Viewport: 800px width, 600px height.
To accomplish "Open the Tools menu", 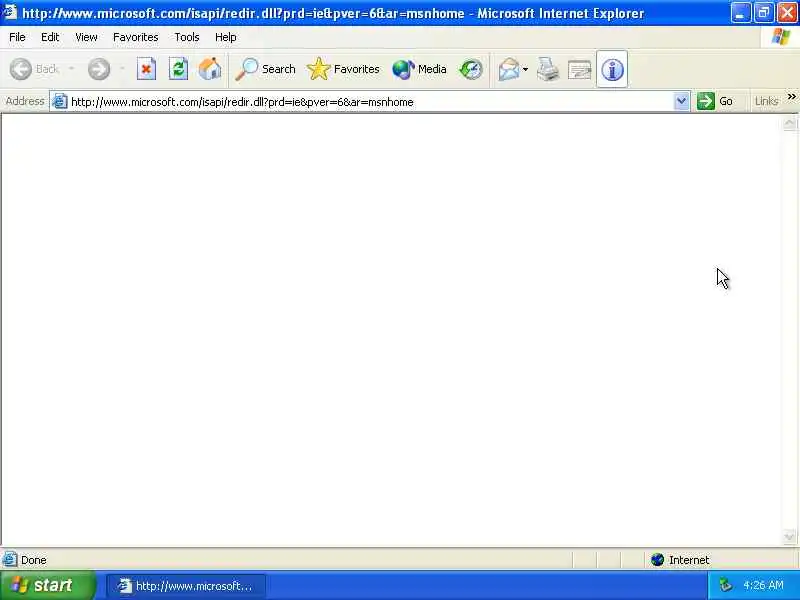I will pos(187,37).
